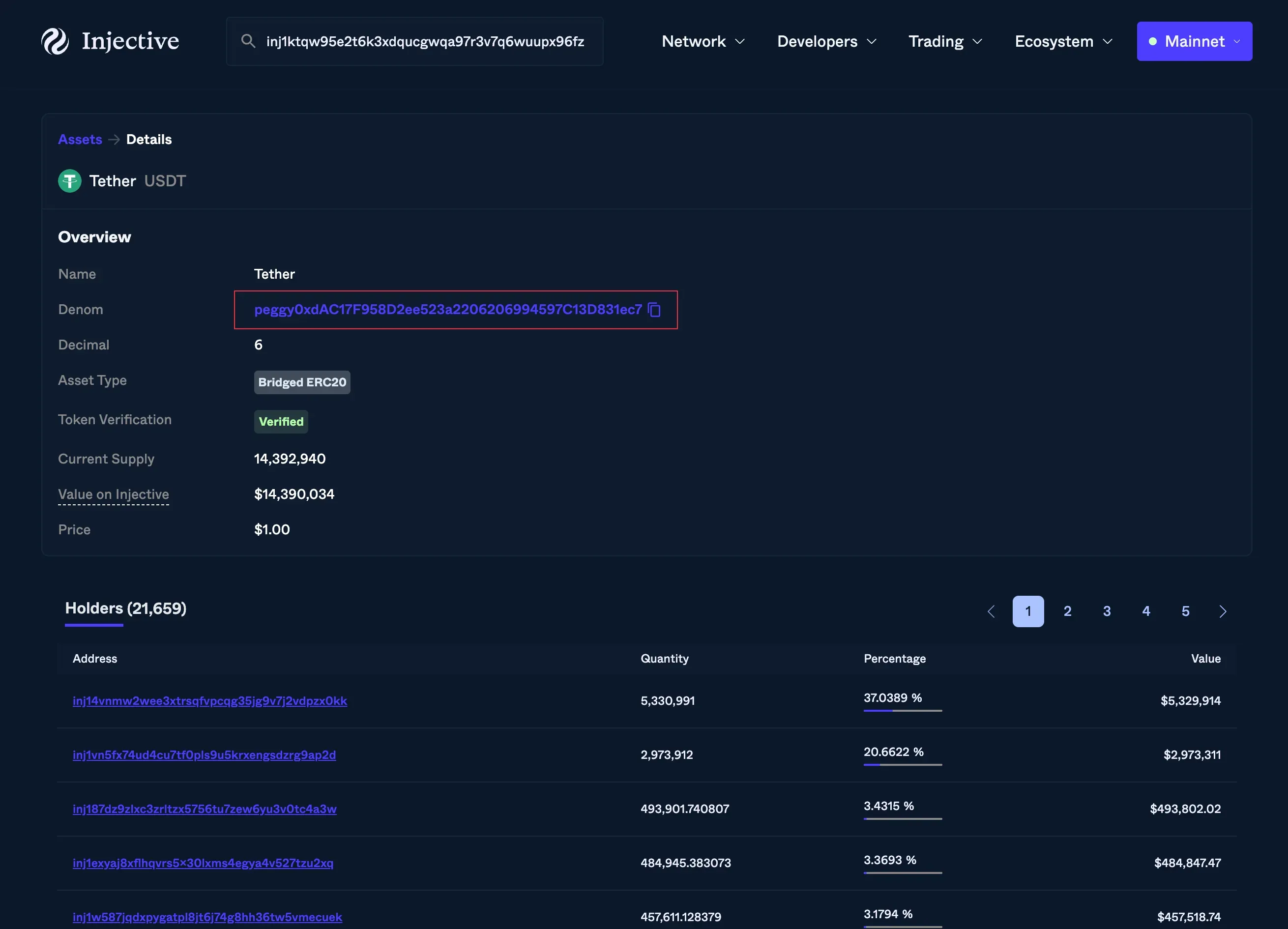Click the 20.6622 % percentage cell

click(894, 752)
